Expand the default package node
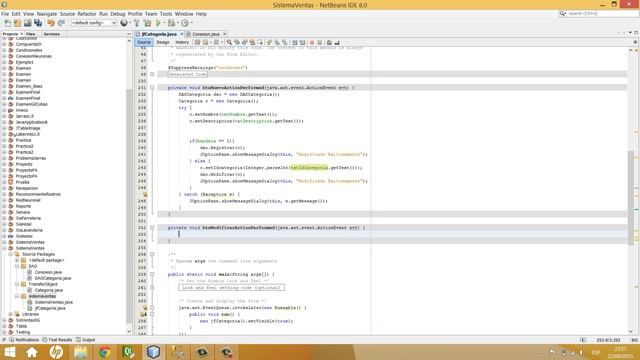The image size is (640, 360). (x=17, y=260)
